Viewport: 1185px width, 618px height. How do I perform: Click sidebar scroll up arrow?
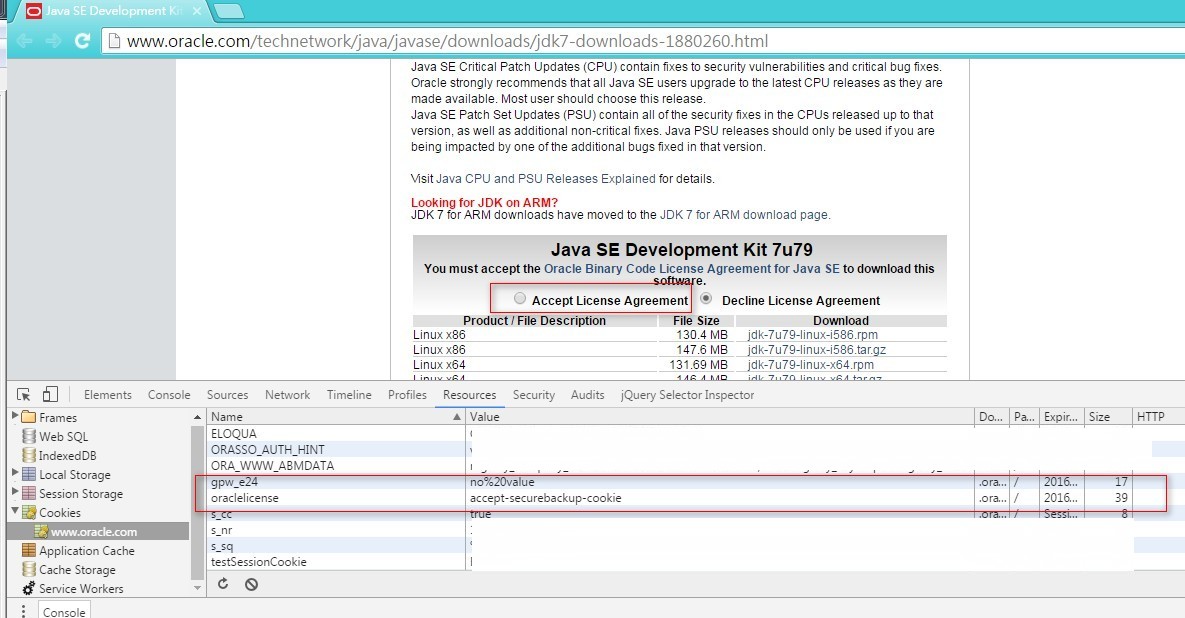tap(197, 417)
